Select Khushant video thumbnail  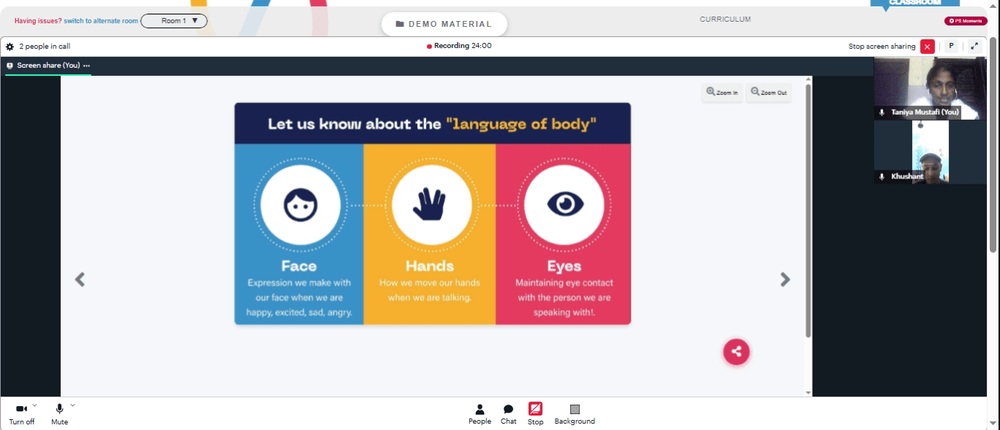pos(930,152)
